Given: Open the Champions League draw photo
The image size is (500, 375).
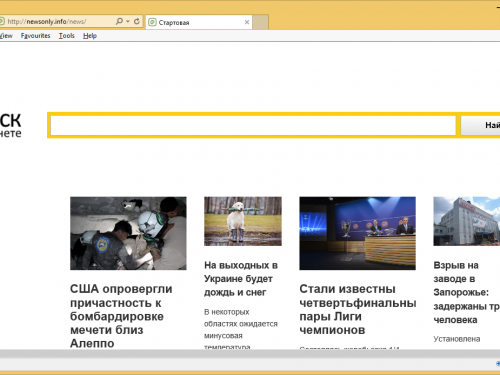Looking at the screenshot, I should 357,233.
